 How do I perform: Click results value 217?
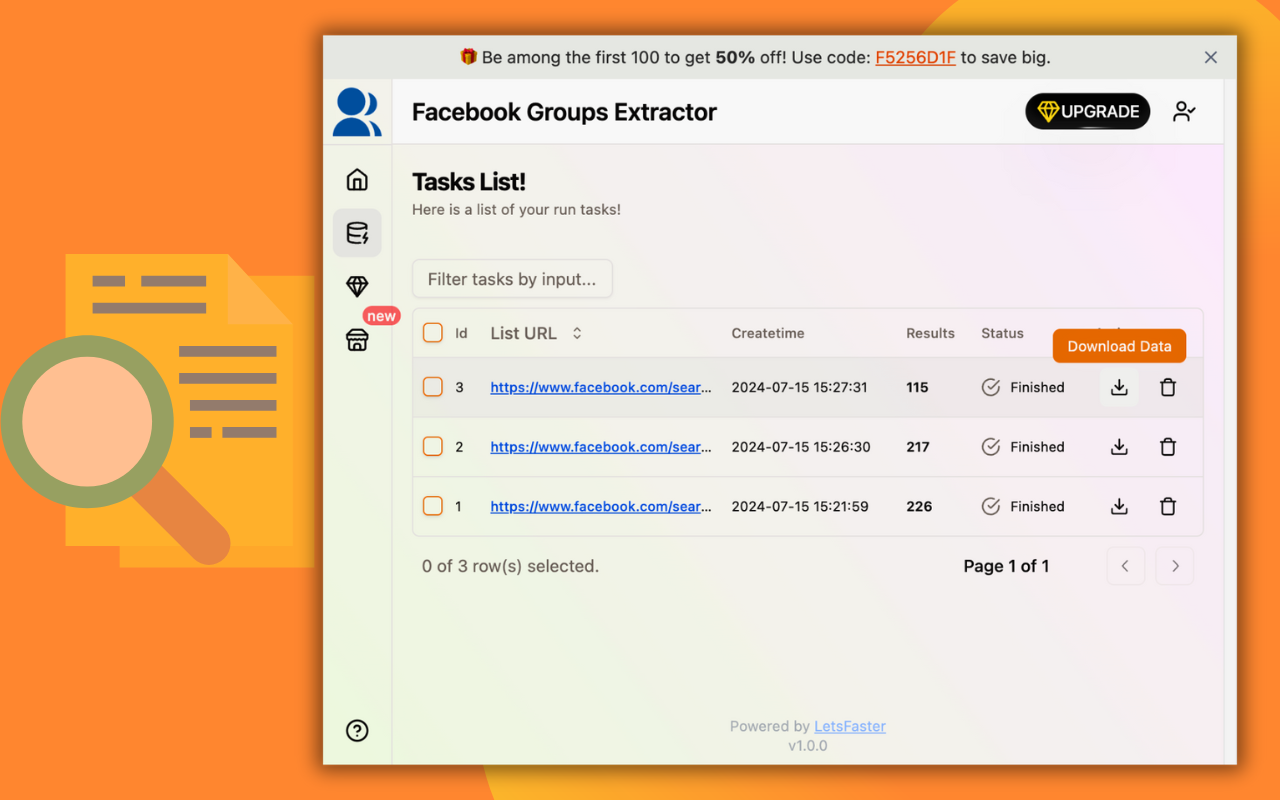coord(918,447)
